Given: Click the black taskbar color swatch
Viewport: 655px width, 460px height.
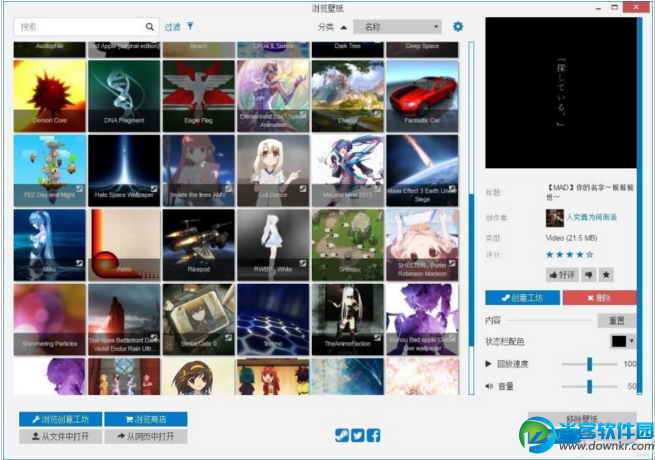Looking at the screenshot, I should tap(619, 341).
